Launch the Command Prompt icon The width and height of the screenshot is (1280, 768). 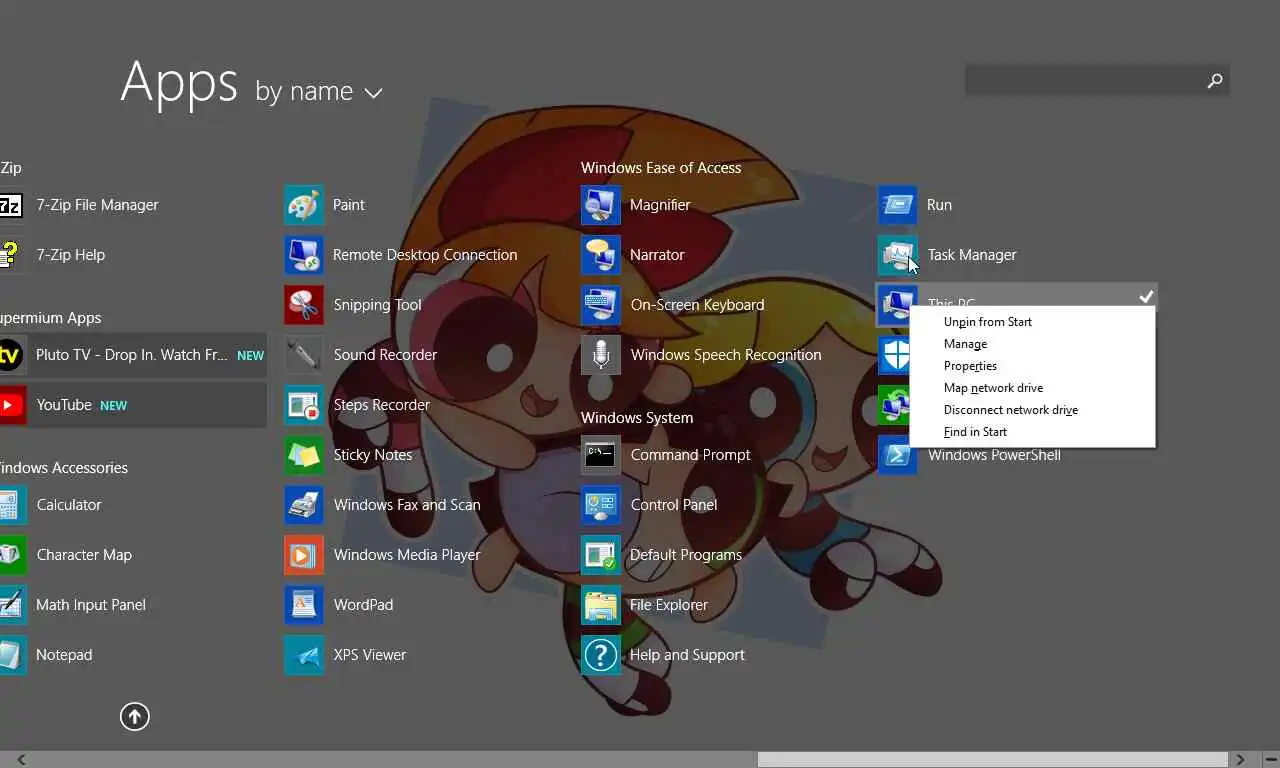pos(601,455)
